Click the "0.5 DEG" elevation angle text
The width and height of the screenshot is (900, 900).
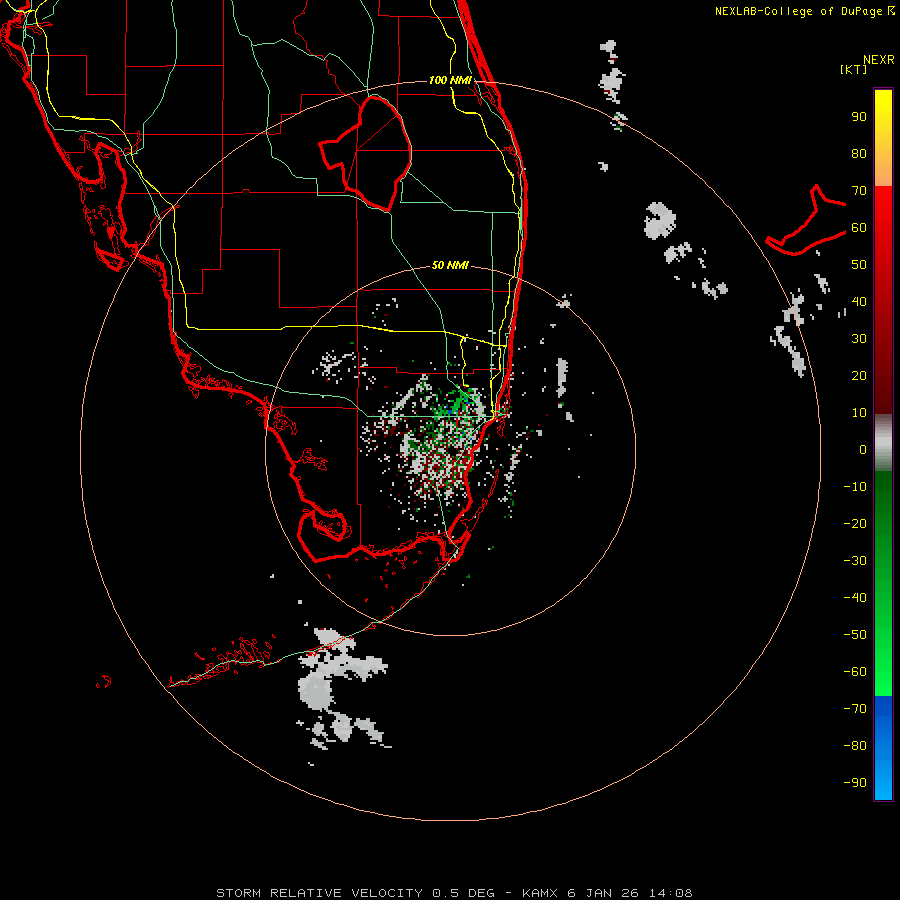pos(463,893)
